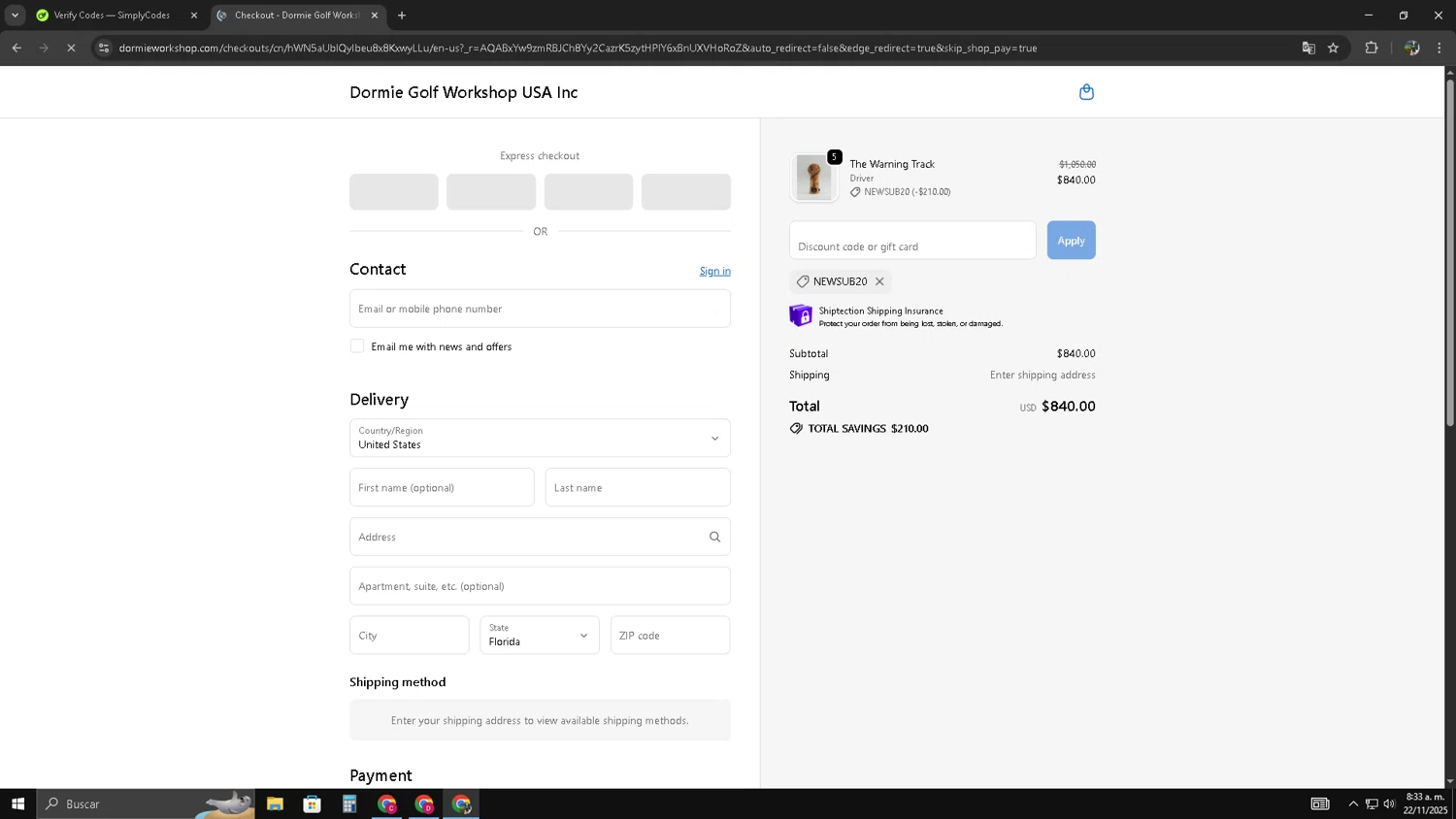1456x819 pixels.
Task: Open the volume control in system tray
Action: click(1389, 803)
